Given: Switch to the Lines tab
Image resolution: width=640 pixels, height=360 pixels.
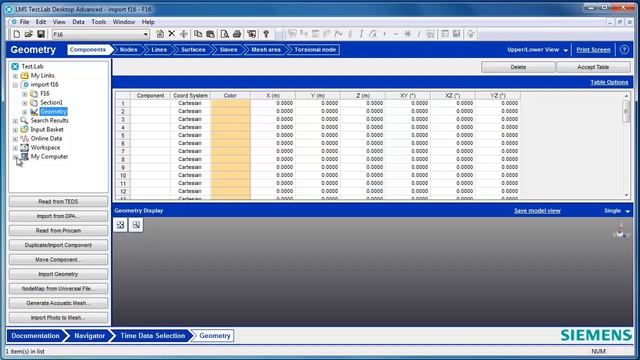Looking at the screenshot, I should [x=159, y=50].
